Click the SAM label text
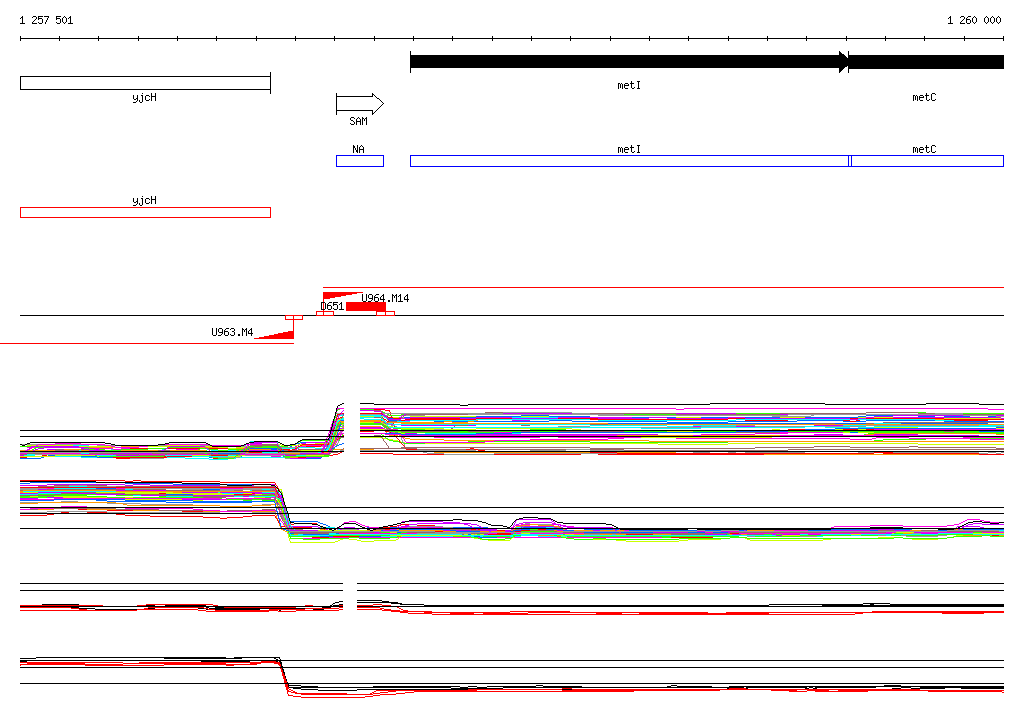1024x714 pixels. click(359, 121)
